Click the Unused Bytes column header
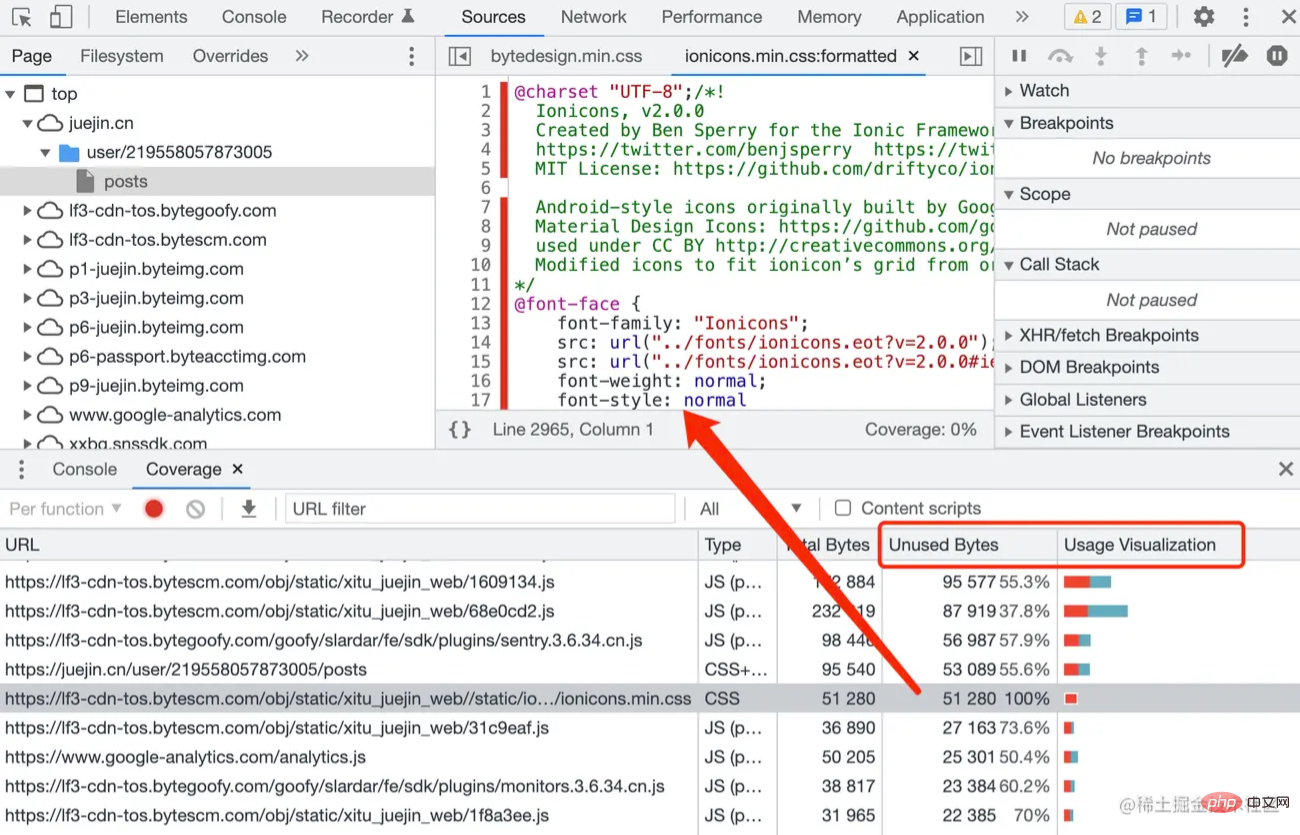Image resolution: width=1300 pixels, height=835 pixels. point(943,545)
